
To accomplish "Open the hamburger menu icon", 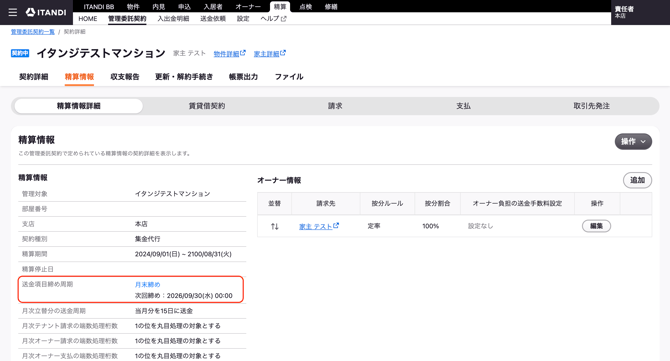I will click(13, 12).
